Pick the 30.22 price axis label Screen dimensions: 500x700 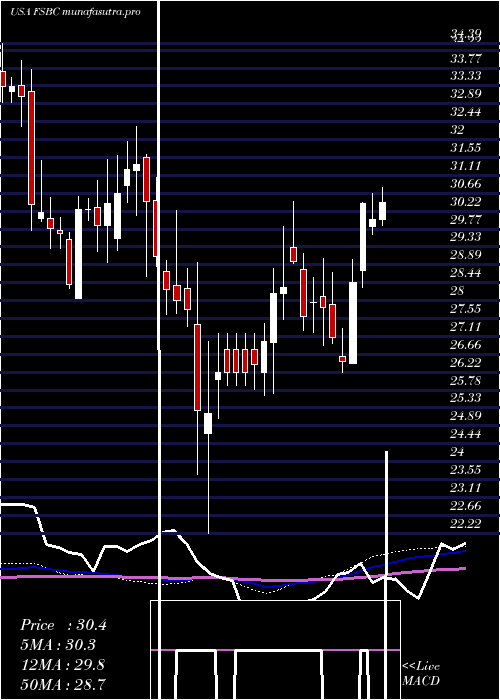pyautogui.click(x=466, y=201)
